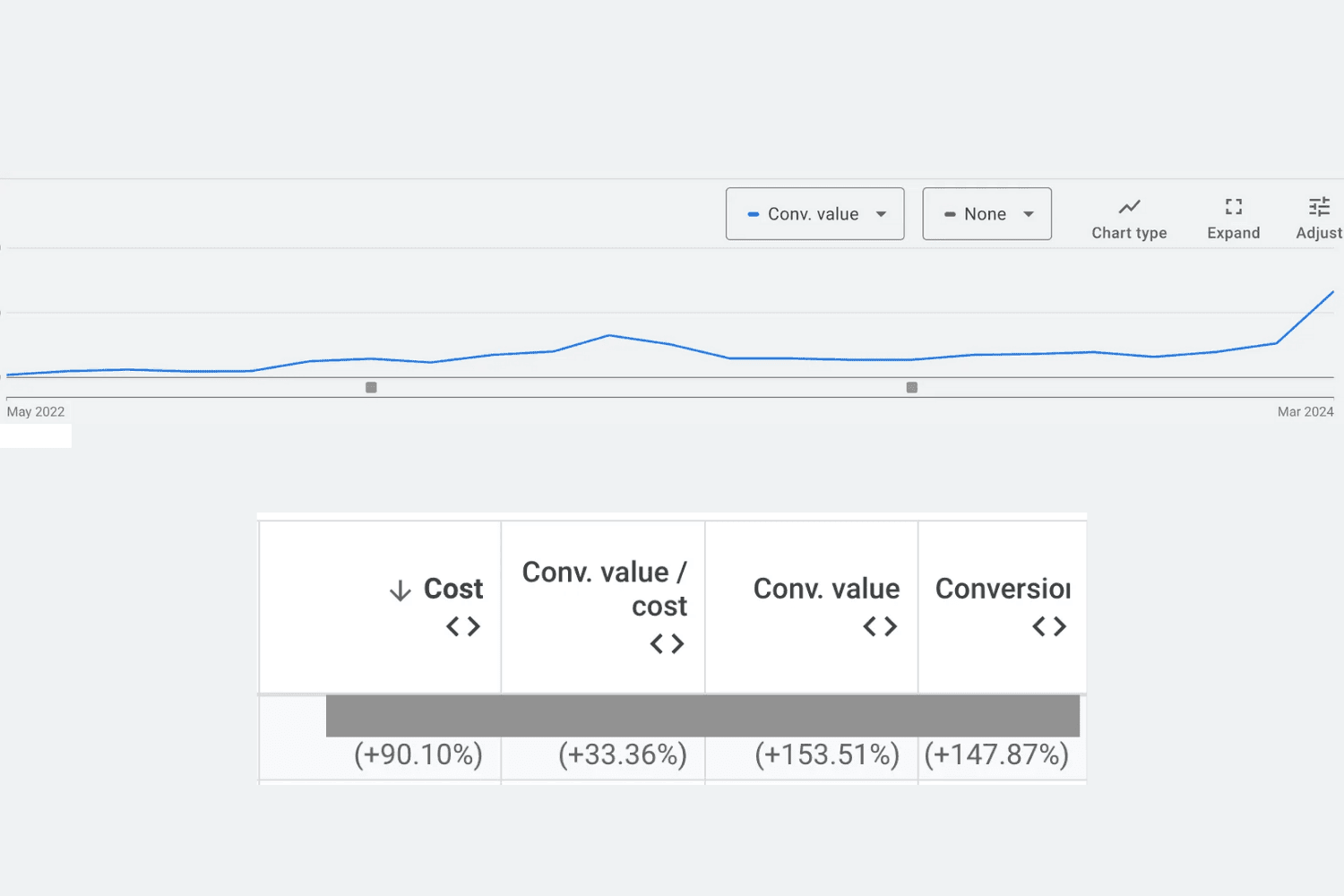Screen dimensions: 1344x896
Task: Toggle the blue Conv. value legend marker
Action: pyautogui.click(x=754, y=213)
